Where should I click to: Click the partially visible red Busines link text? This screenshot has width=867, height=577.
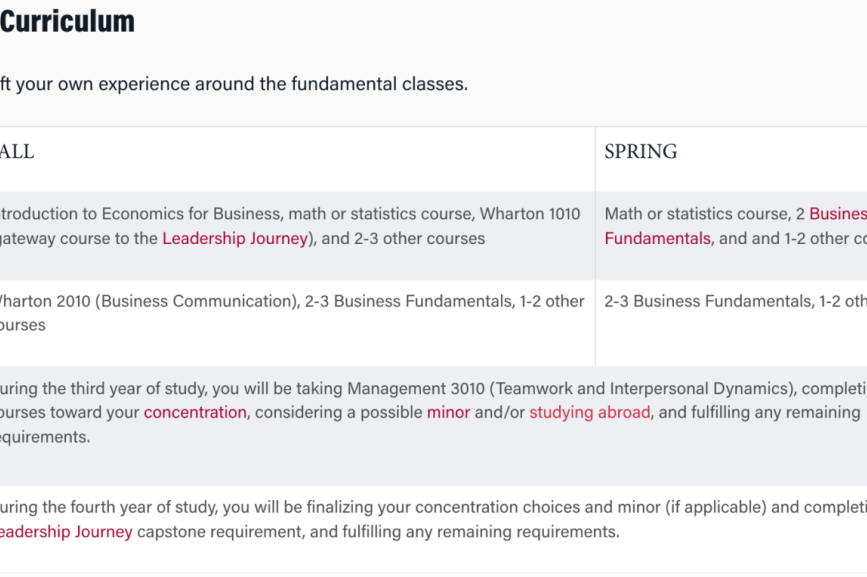click(838, 214)
